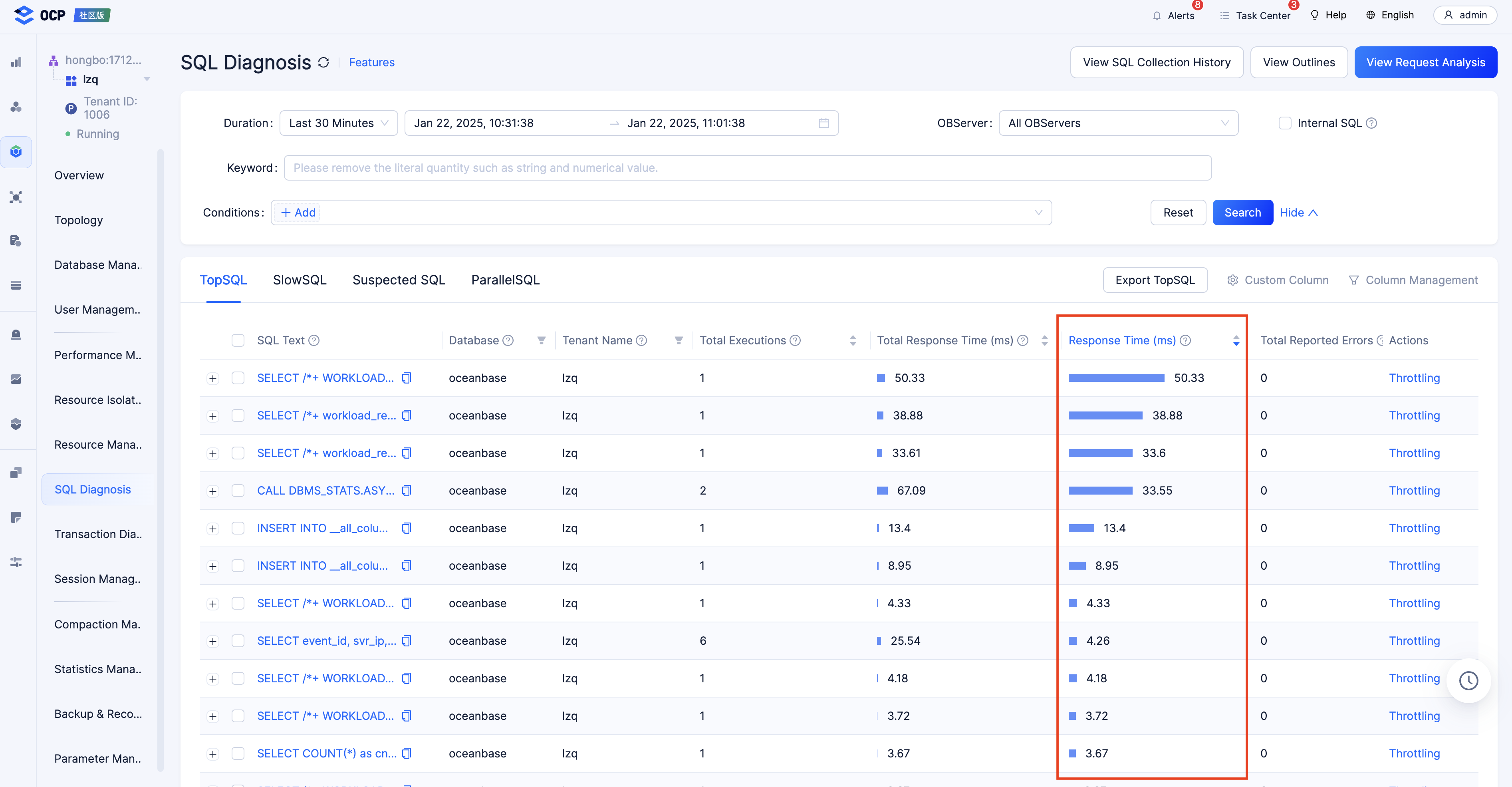The height and width of the screenshot is (787, 1512).
Task: Open Overview in the tenant menu
Action: pos(79,176)
